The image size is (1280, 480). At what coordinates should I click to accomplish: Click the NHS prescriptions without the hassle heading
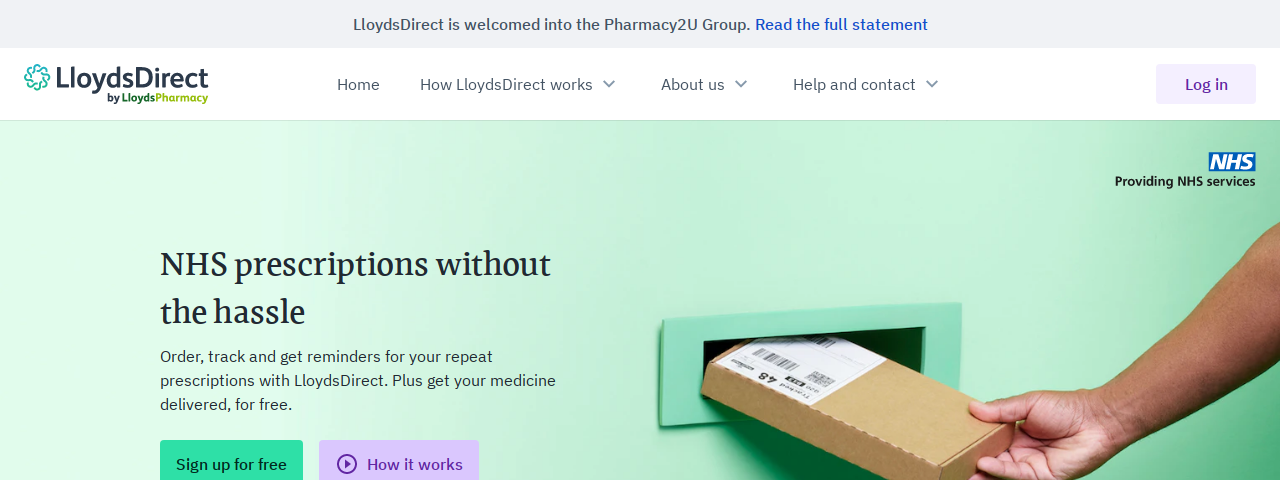pyautogui.click(x=355, y=288)
